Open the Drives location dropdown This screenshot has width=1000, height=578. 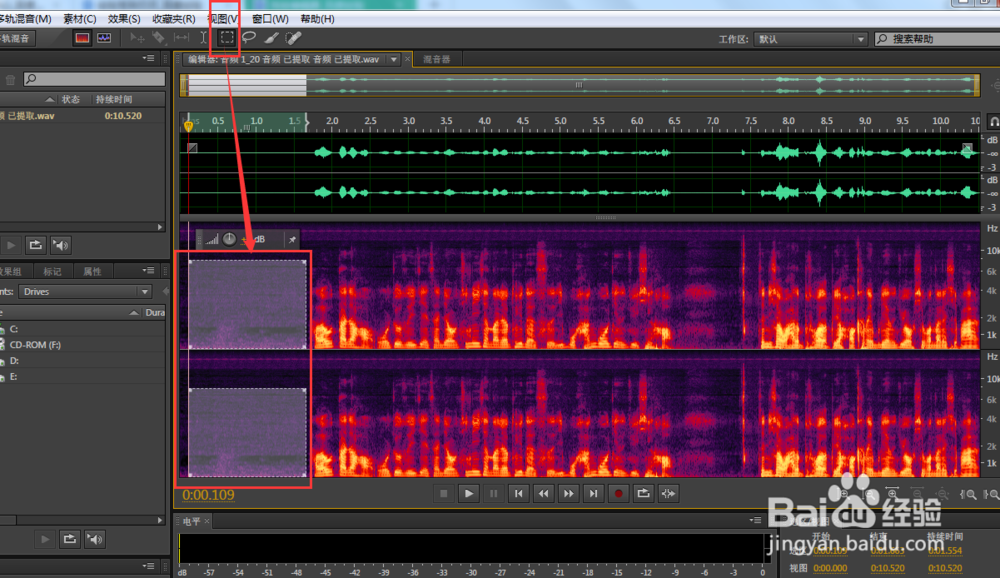click(x=85, y=292)
